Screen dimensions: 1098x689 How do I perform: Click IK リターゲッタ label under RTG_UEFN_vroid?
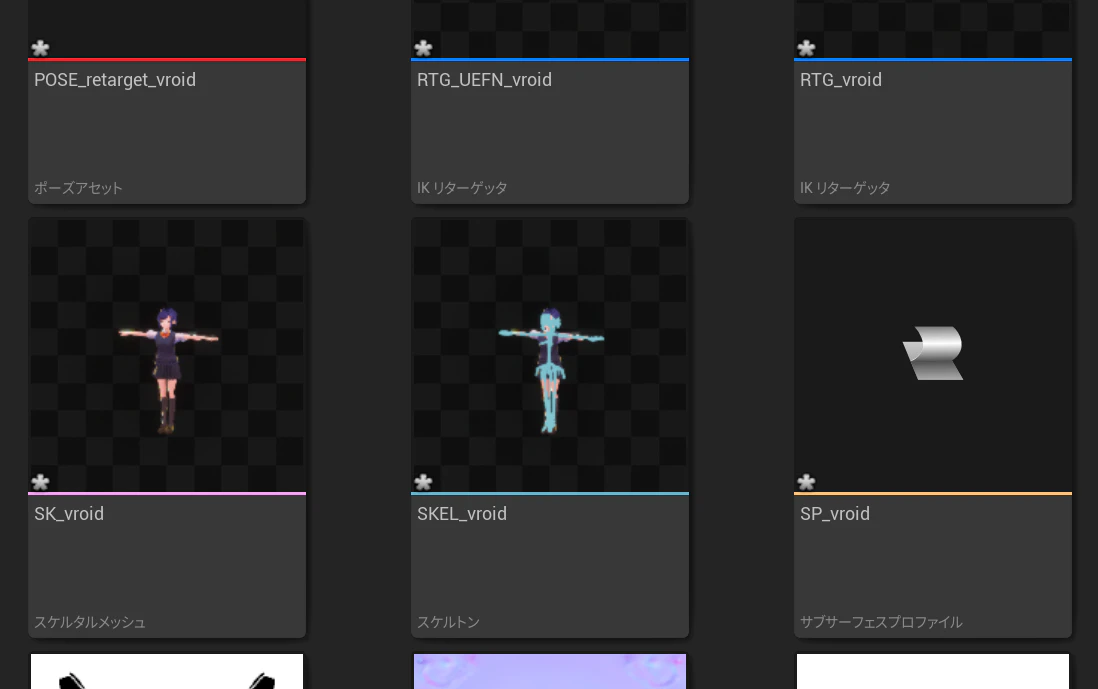[x=462, y=188]
